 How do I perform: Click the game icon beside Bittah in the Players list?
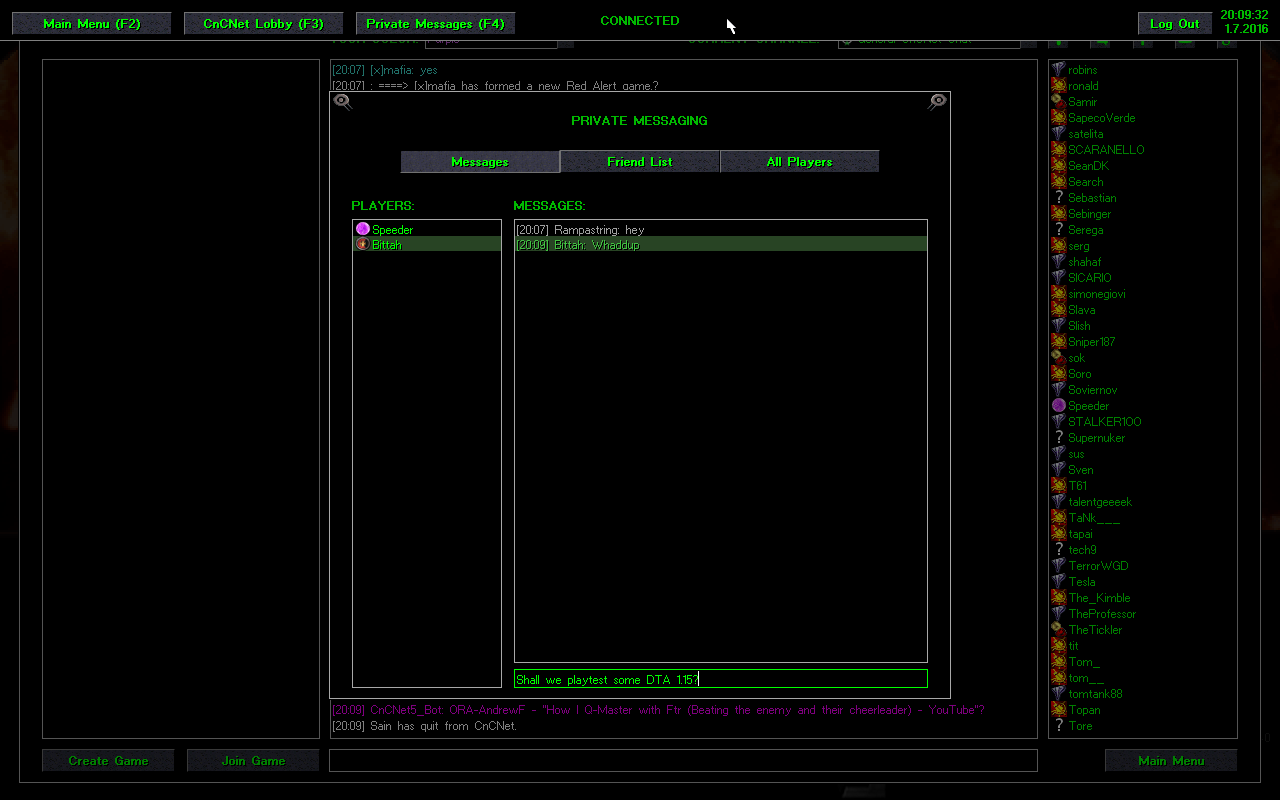coord(362,244)
